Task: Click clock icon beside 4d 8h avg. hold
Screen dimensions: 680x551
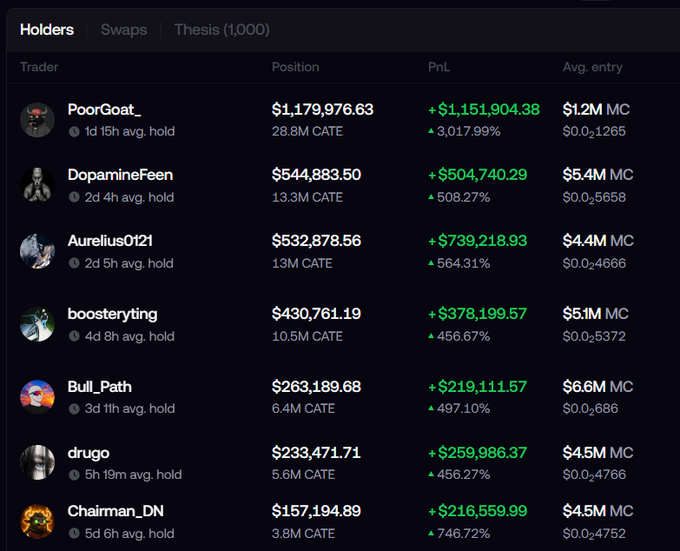Action: pyautogui.click(x=74, y=336)
